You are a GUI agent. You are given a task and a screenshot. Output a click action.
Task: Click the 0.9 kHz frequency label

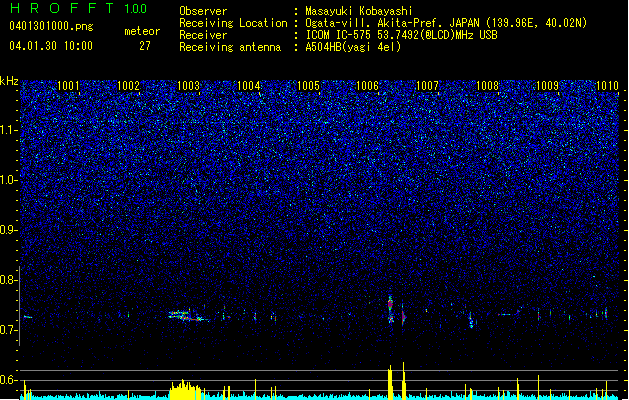(x=8, y=230)
